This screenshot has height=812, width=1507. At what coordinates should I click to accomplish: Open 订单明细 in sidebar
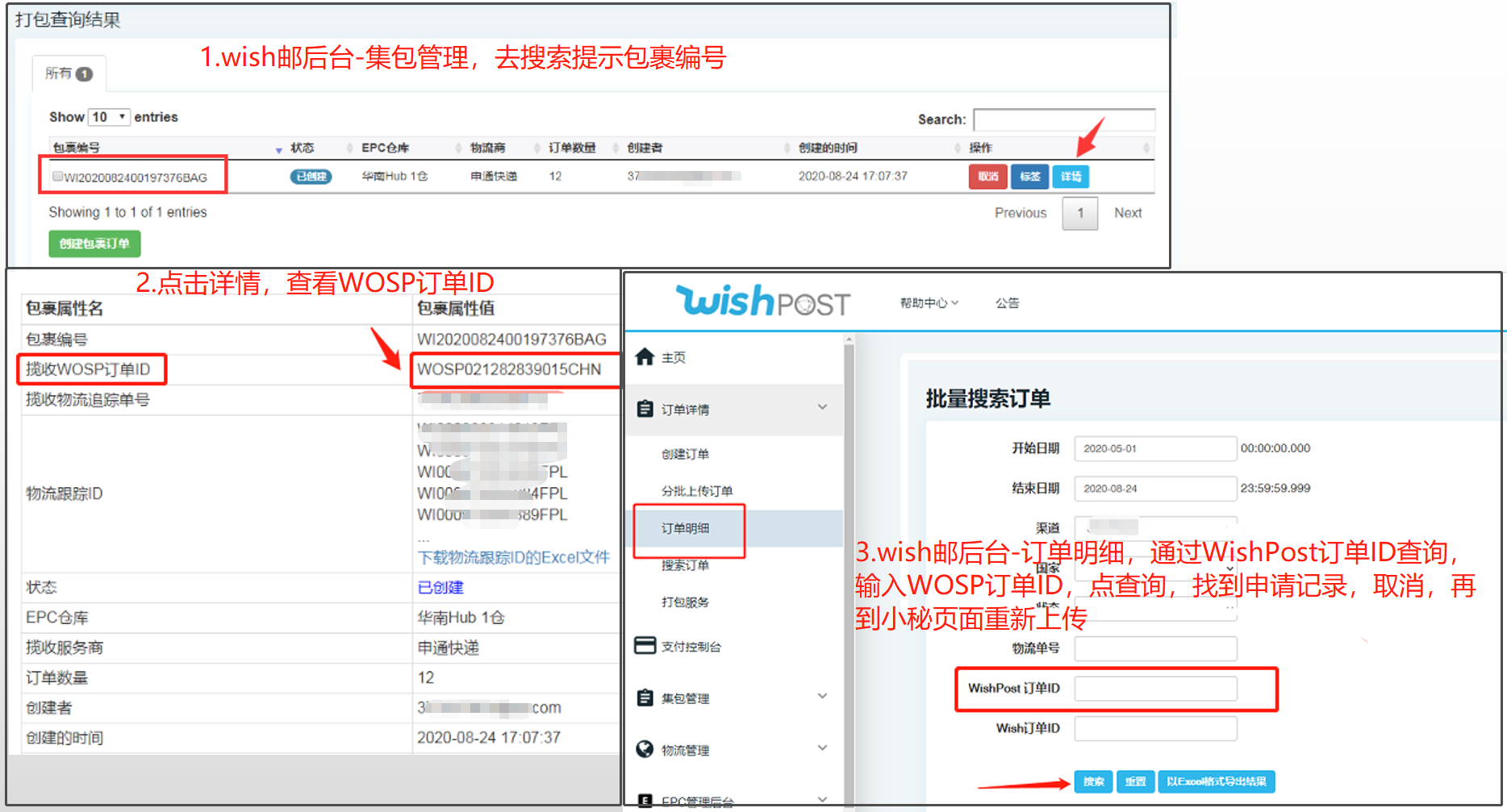(685, 528)
